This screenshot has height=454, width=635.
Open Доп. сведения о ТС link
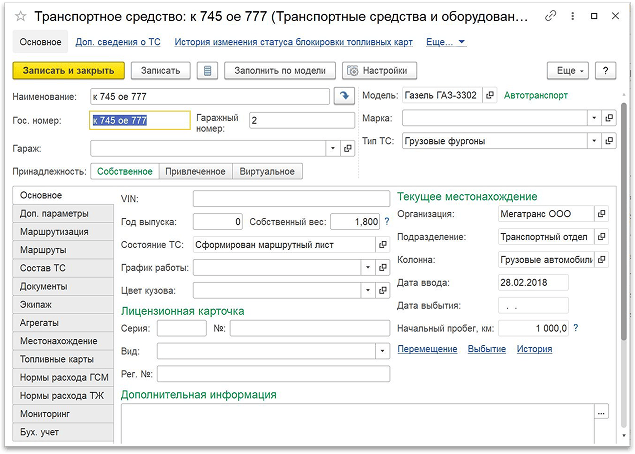[x=118, y=42]
